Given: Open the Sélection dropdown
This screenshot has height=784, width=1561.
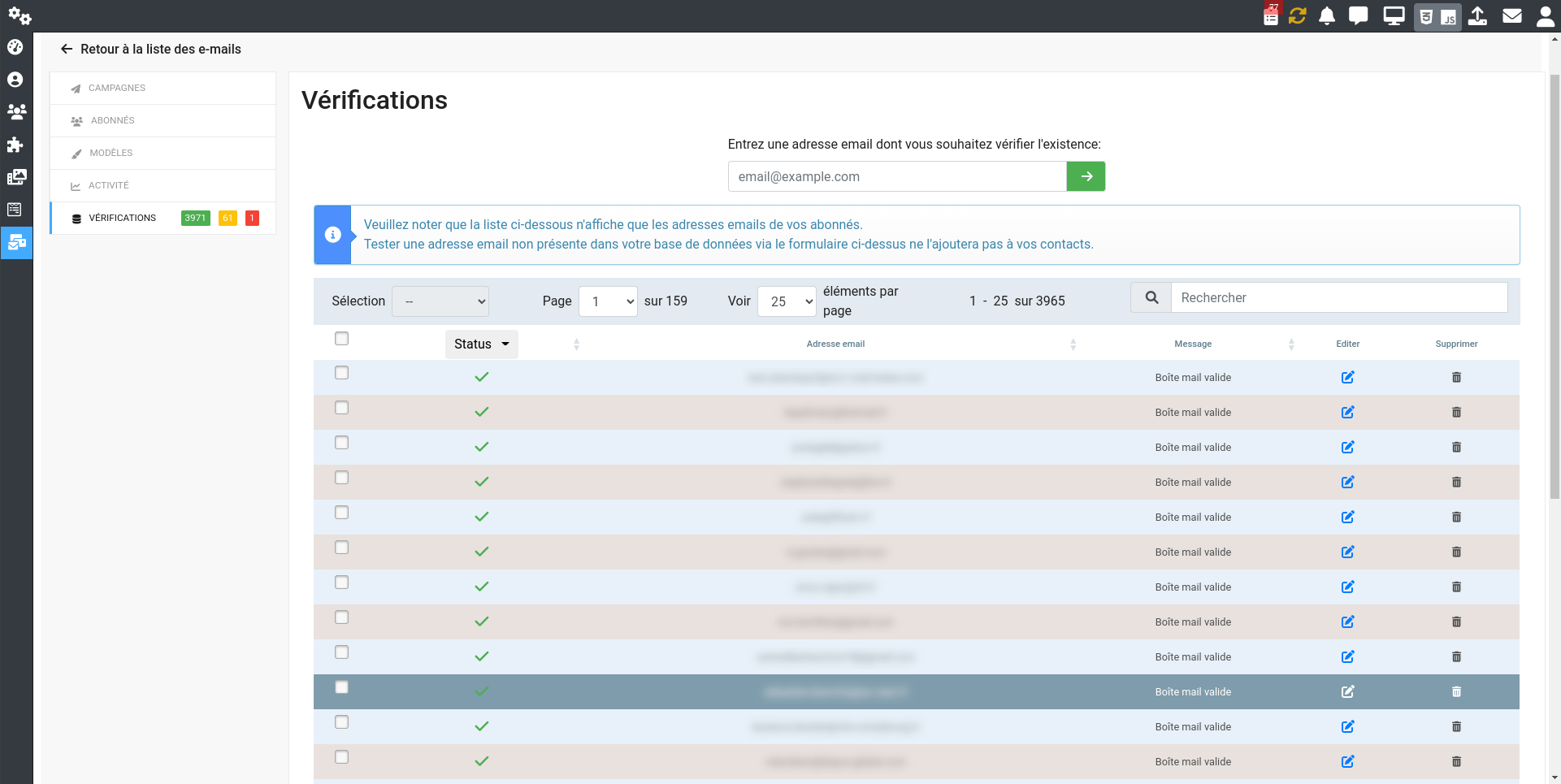Looking at the screenshot, I should click(440, 301).
